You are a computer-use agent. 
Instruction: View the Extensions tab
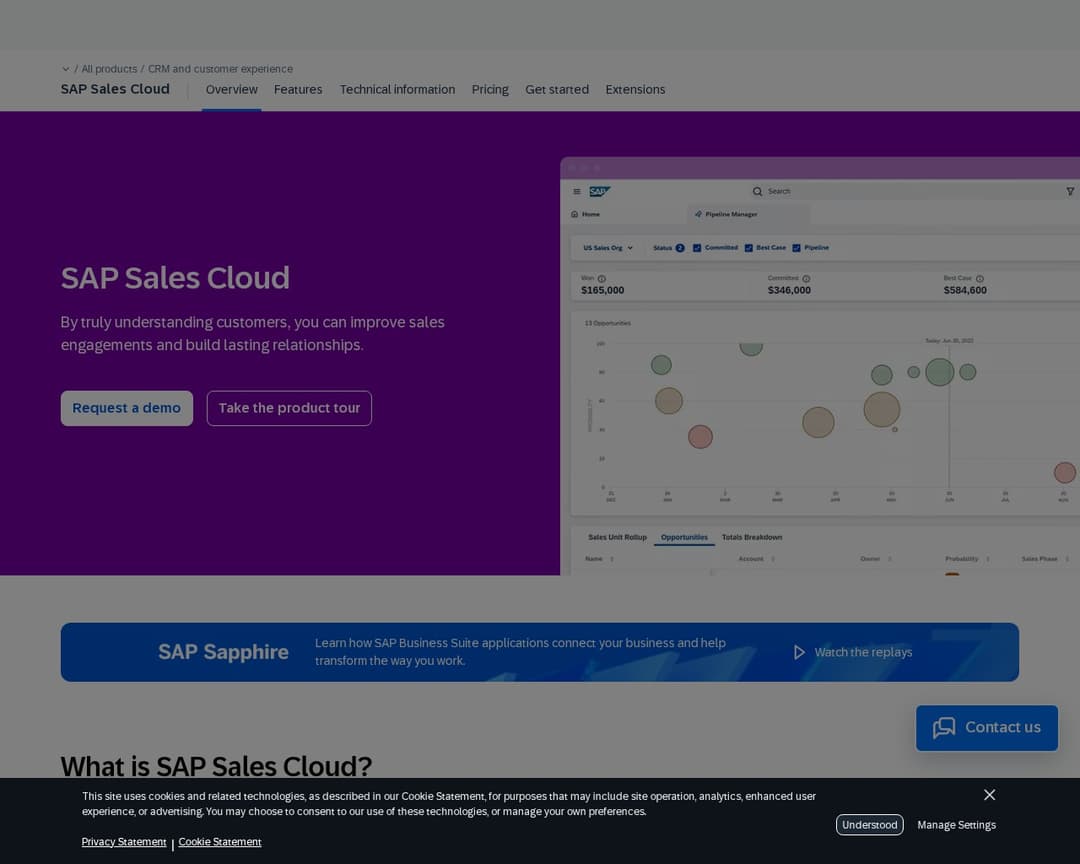pyautogui.click(x=635, y=90)
